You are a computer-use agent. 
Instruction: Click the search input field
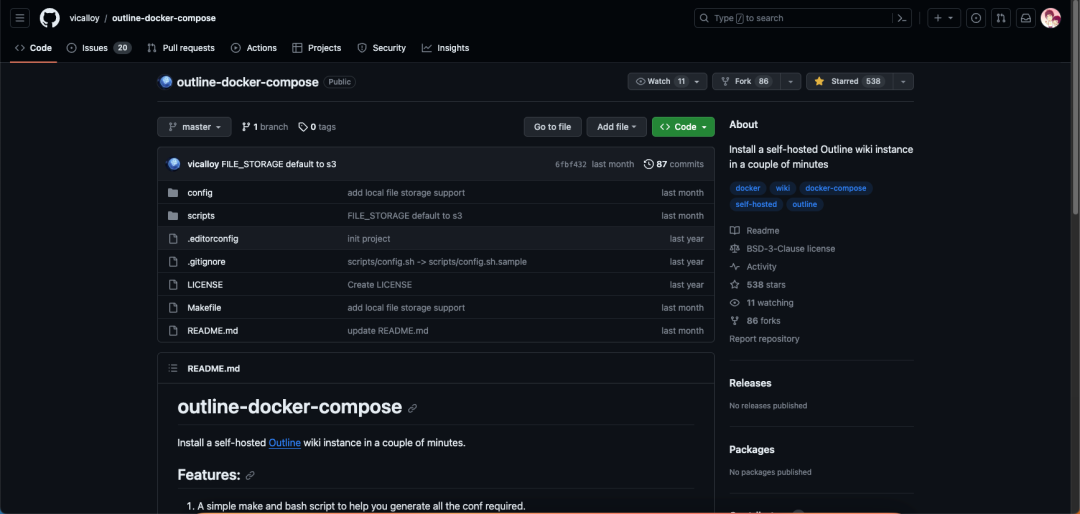click(802, 19)
